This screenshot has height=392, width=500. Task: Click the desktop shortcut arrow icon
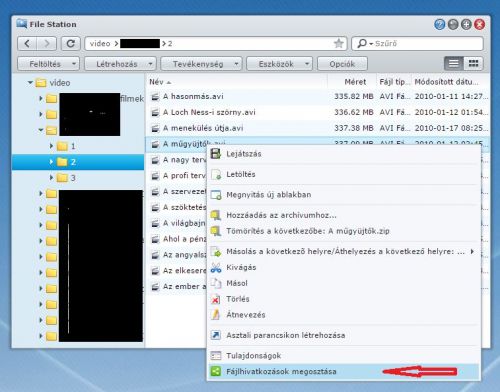coord(216,335)
